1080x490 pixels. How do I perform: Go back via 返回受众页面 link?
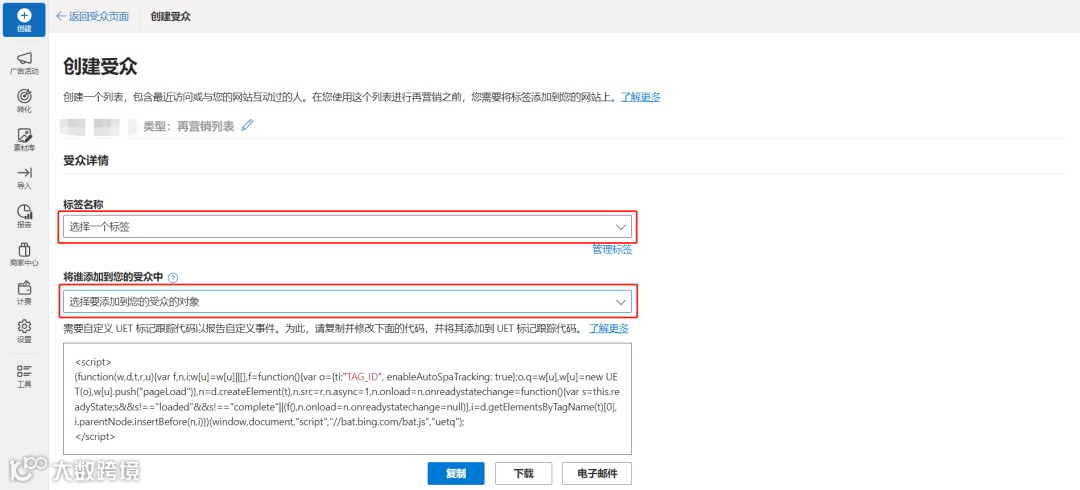click(x=92, y=16)
